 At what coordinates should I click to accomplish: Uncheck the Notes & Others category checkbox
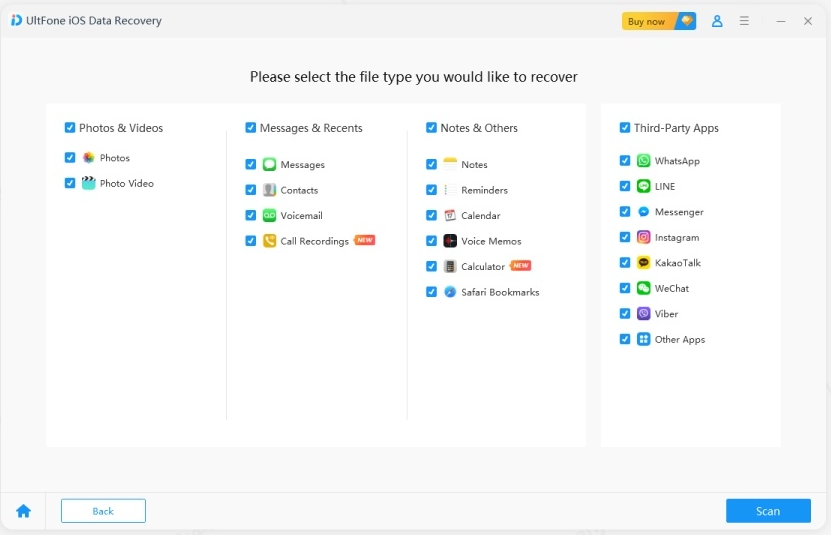coord(431,128)
